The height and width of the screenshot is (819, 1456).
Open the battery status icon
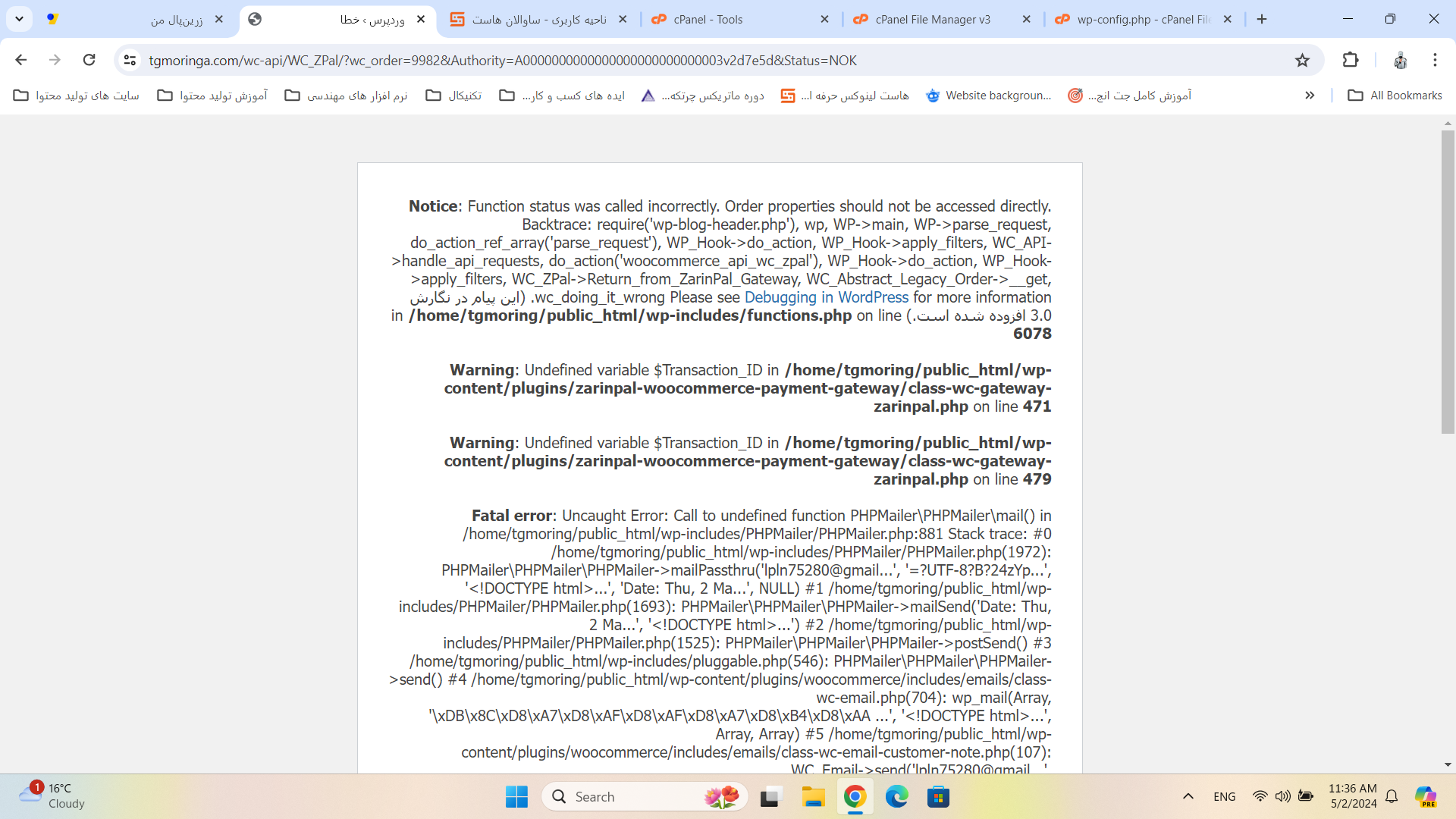pyautogui.click(x=1306, y=796)
